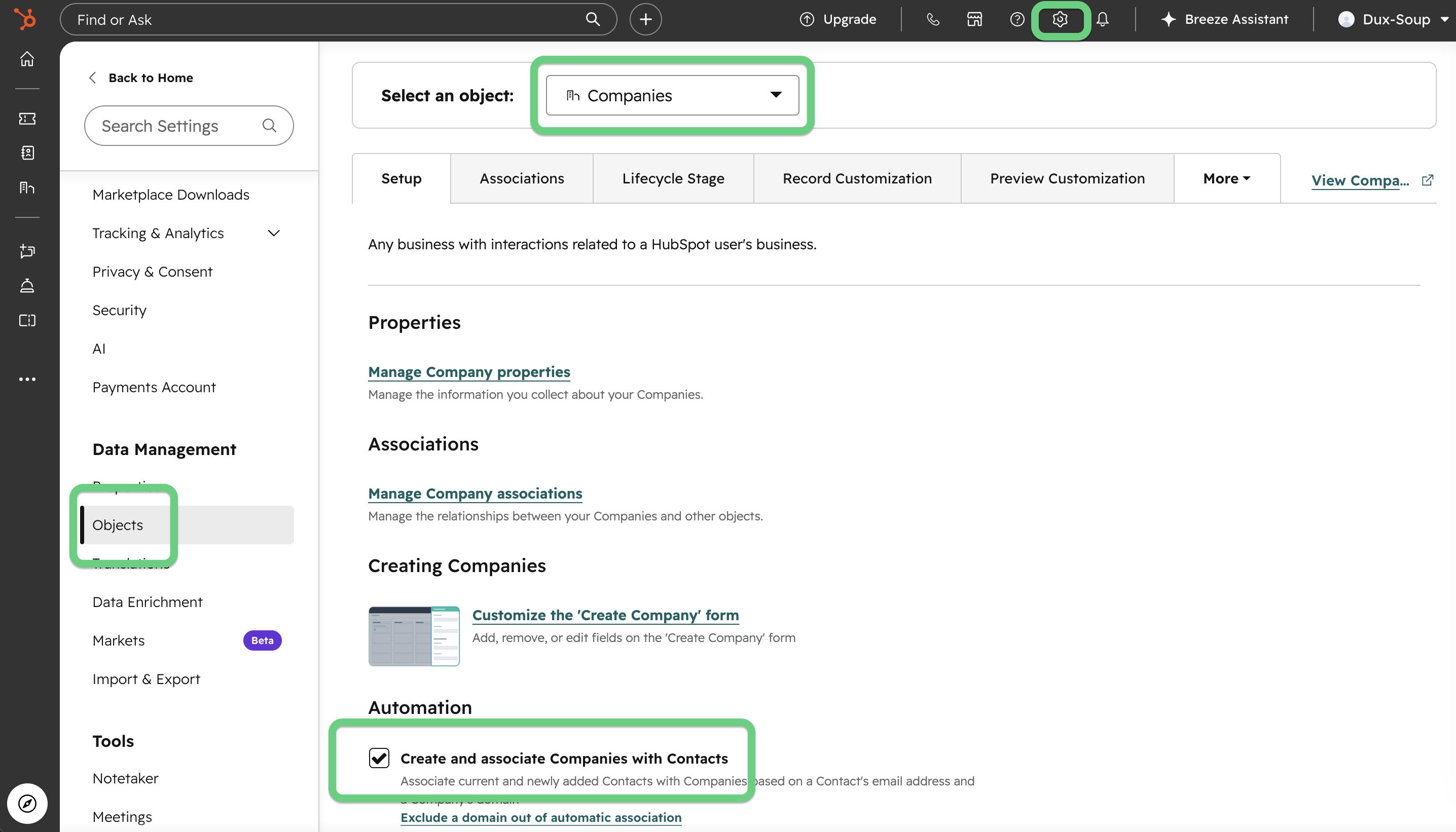This screenshot has width=1456, height=832.
Task: Open the contacts book icon in left rail
Action: [x=27, y=153]
